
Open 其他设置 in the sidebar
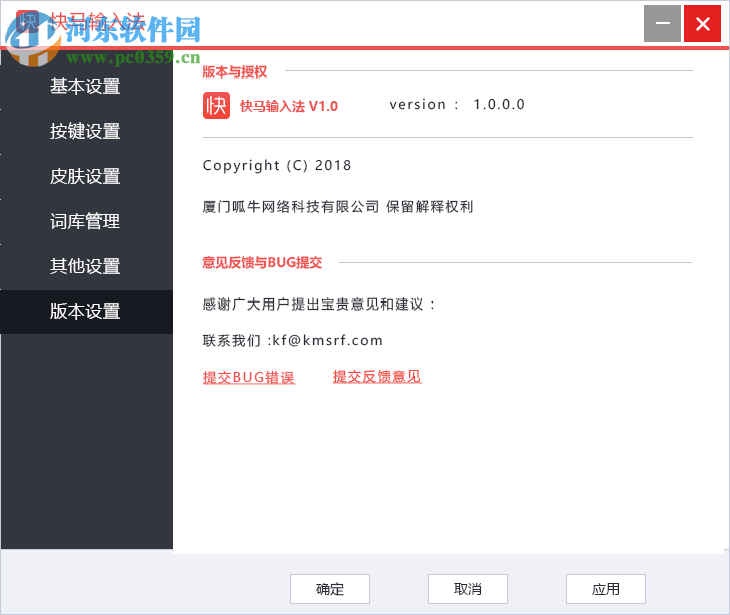(x=86, y=266)
